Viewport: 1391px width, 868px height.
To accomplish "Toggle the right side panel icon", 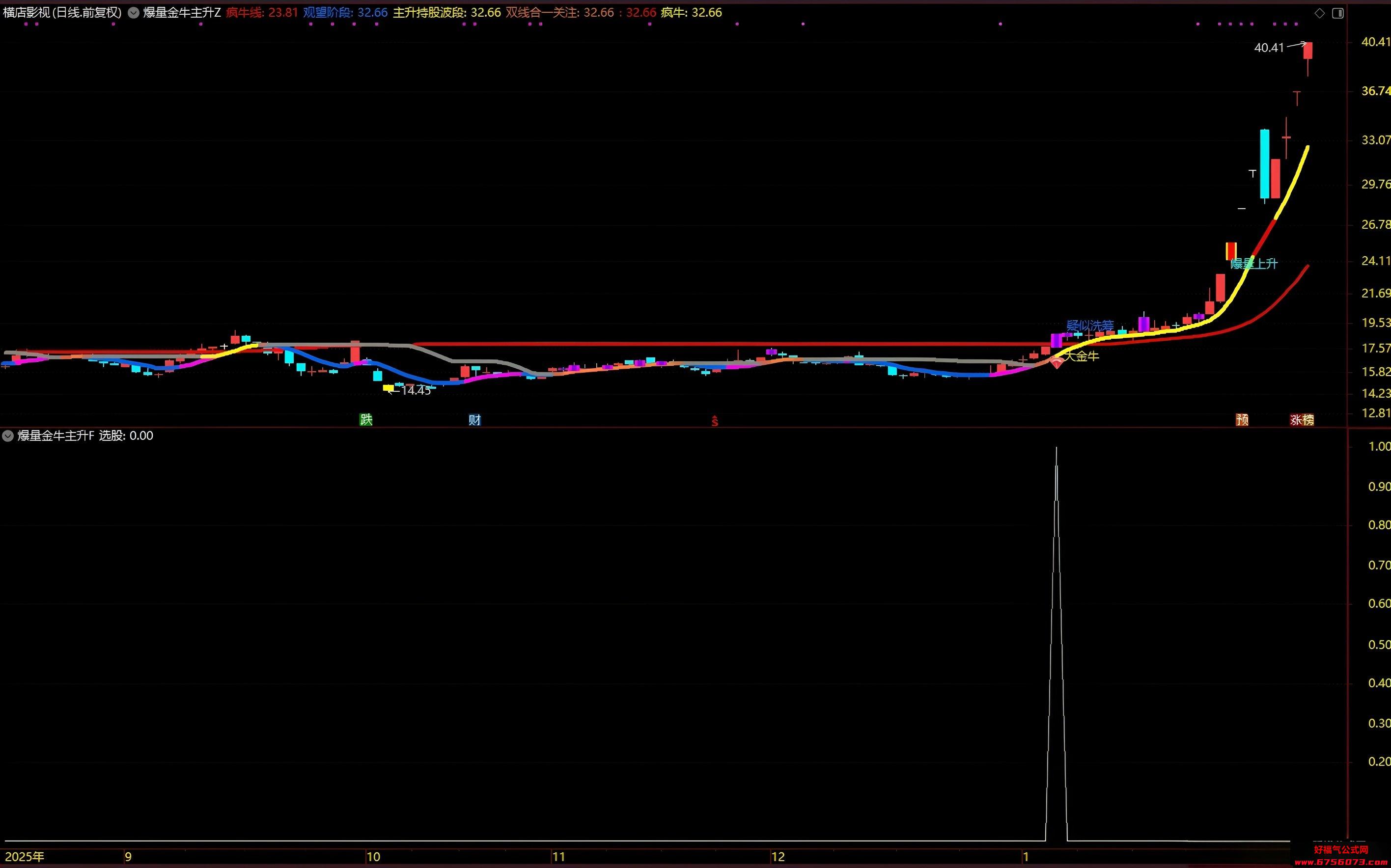I will click(x=1337, y=13).
